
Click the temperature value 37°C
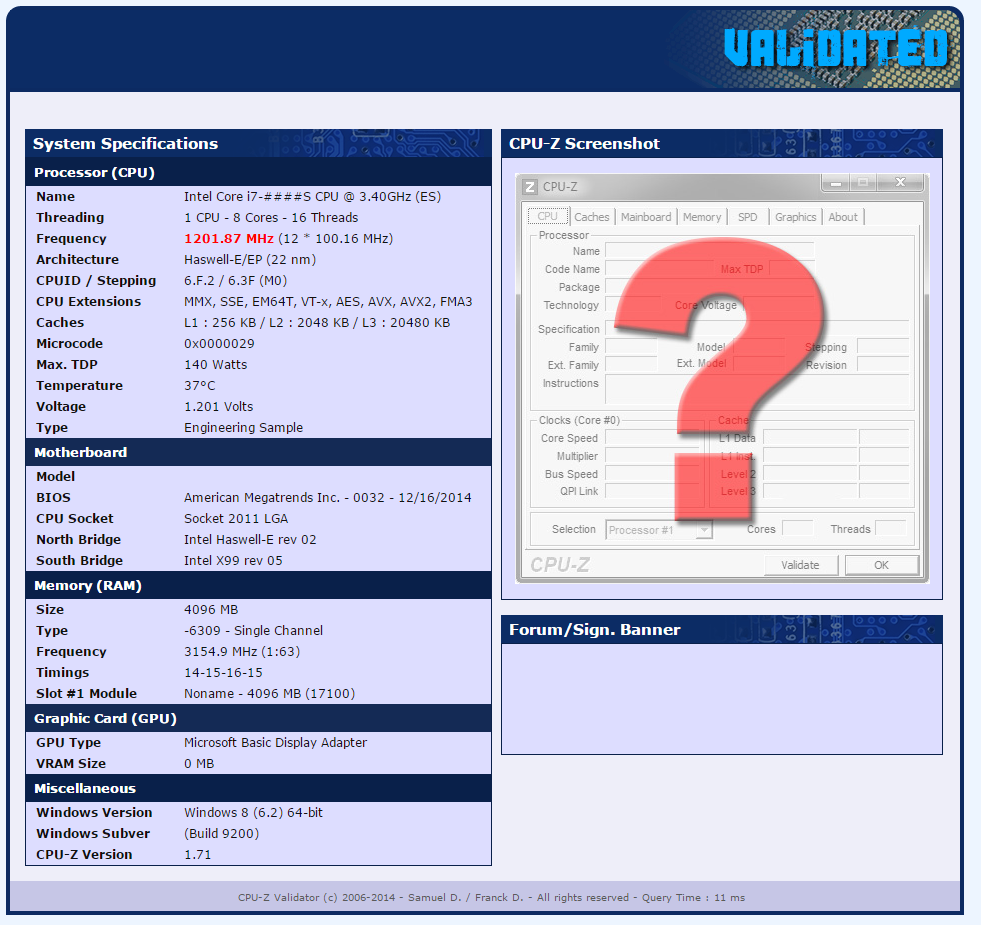click(x=199, y=386)
